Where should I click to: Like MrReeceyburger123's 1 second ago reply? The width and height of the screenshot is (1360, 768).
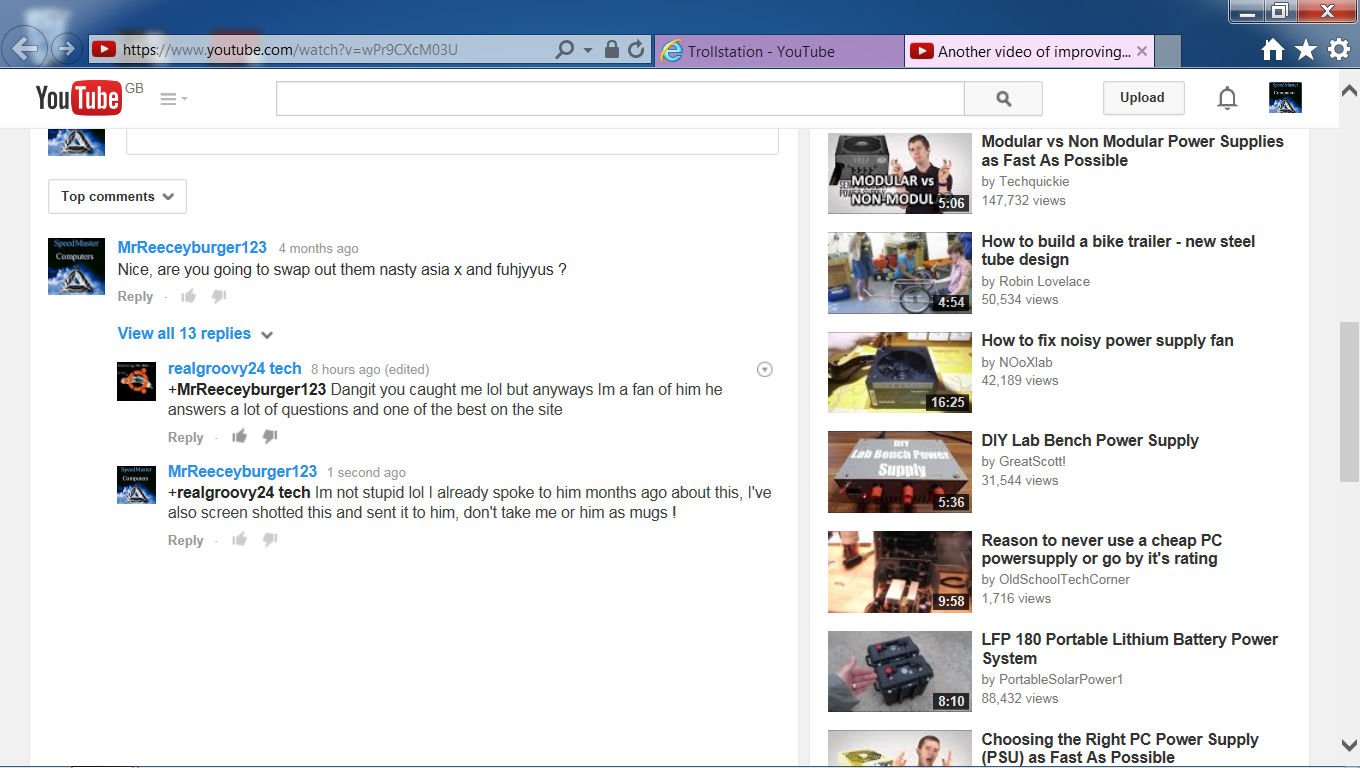coord(239,539)
